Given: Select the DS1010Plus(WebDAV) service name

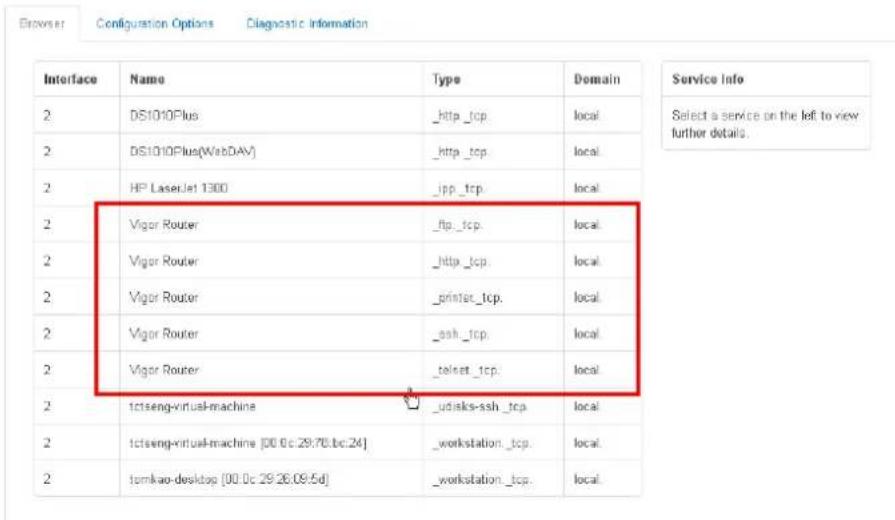Looking at the screenshot, I should [192, 152].
